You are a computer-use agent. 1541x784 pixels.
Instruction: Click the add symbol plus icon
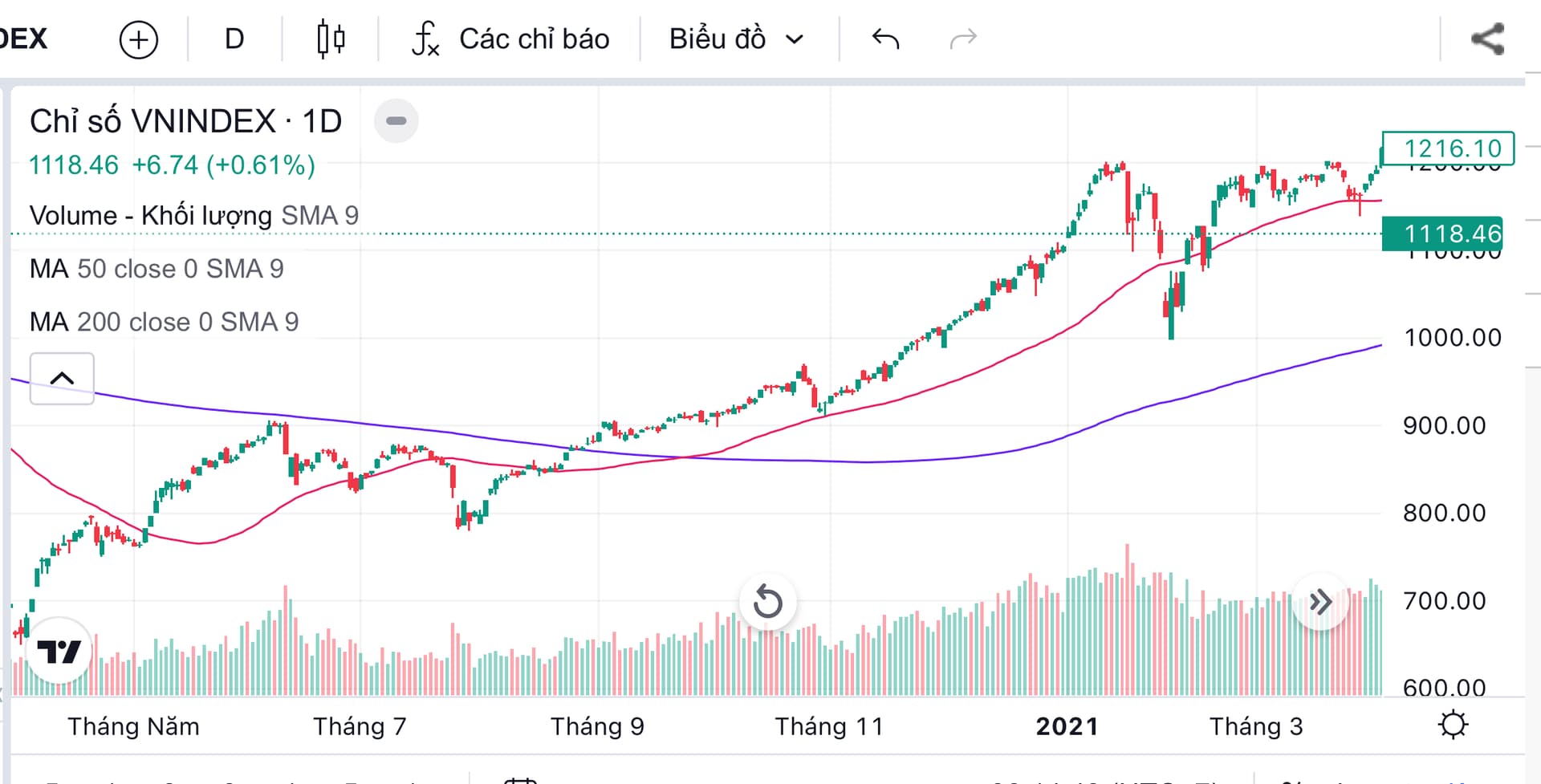(138, 39)
